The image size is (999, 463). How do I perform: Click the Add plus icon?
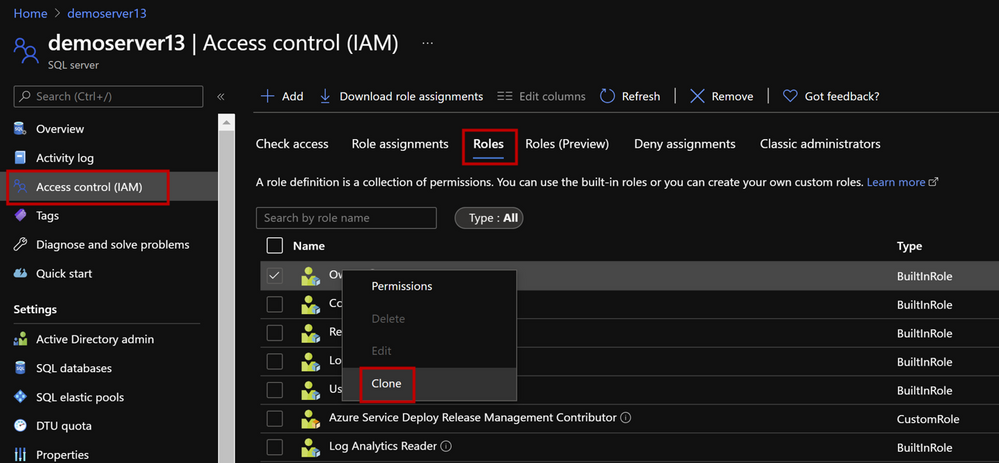pyautogui.click(x=268, y=96)
